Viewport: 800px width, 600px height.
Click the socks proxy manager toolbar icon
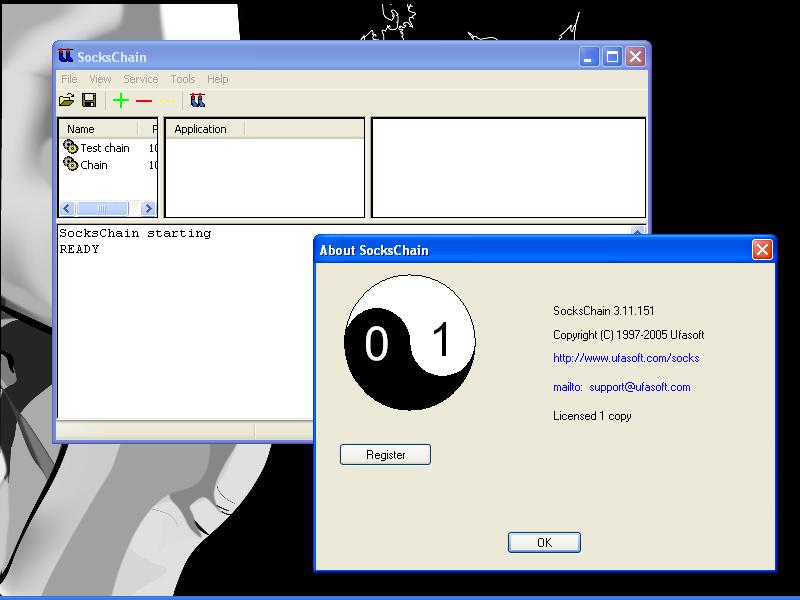[x=197, y=100]
